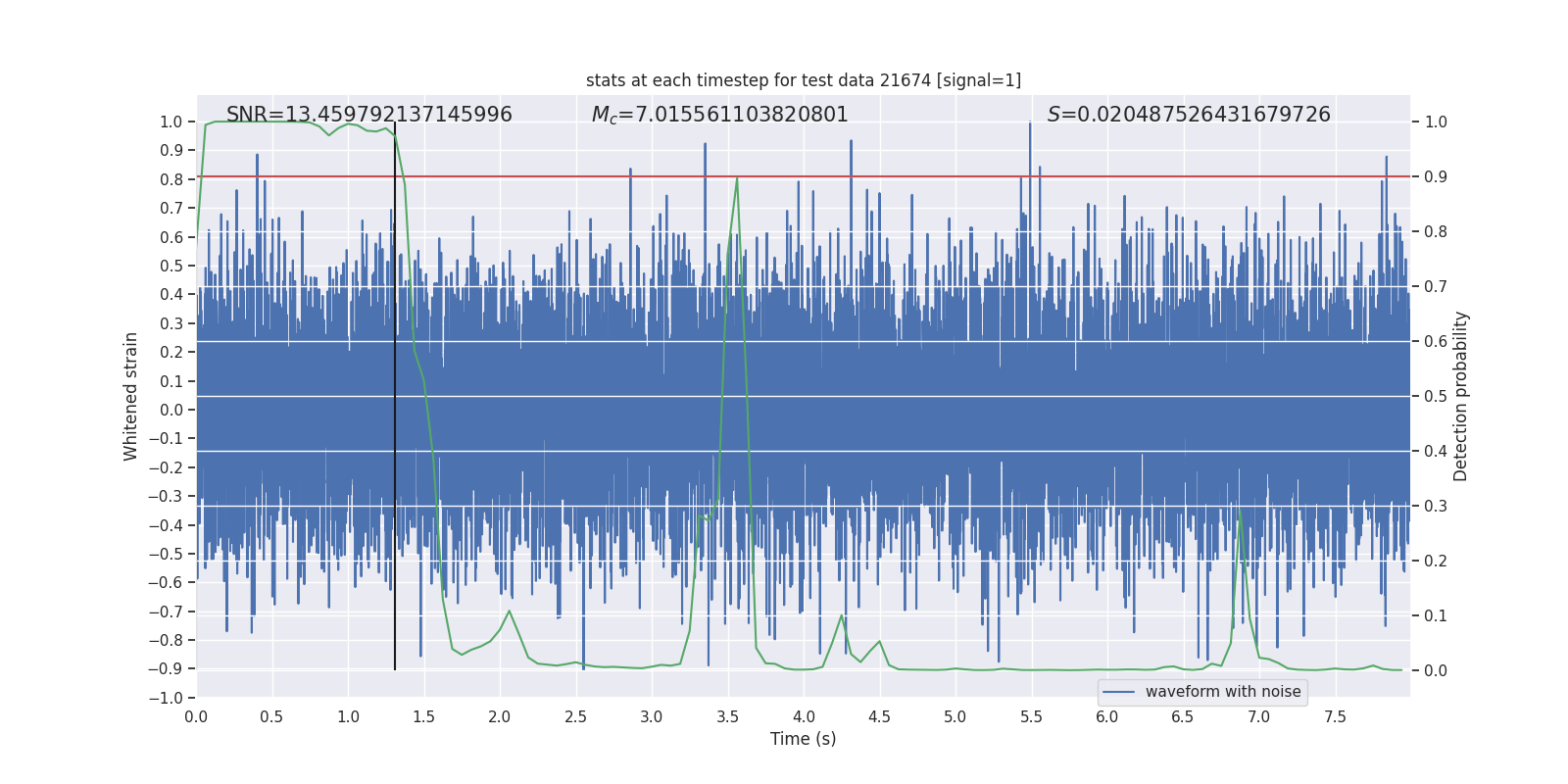
Task: Click time-axis tick label 5.5
Action: click(x=1031, y=716)
